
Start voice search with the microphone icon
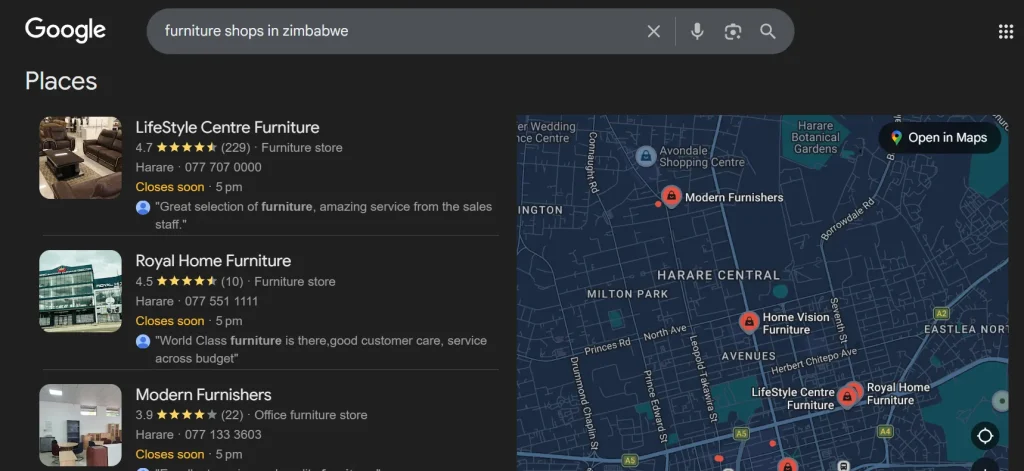[x=697, y=31]
